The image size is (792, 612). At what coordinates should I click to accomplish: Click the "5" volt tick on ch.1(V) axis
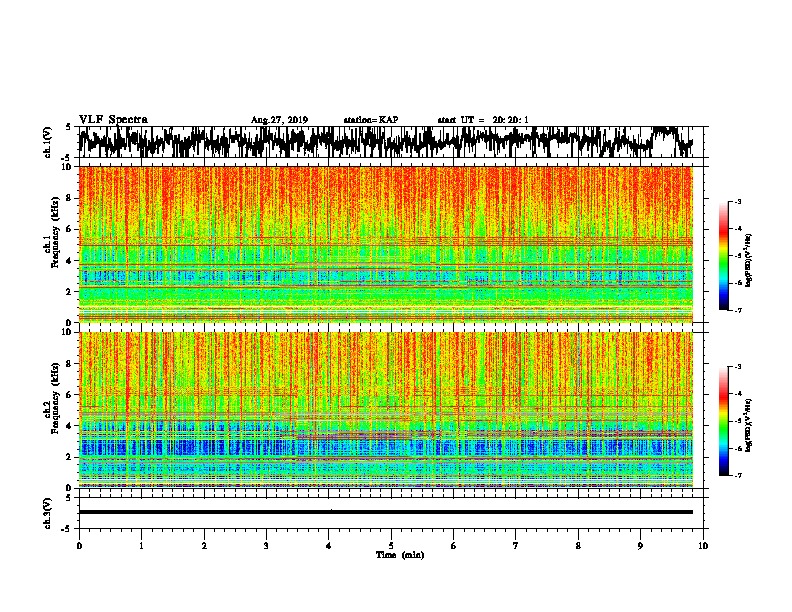tap(68, 127)
